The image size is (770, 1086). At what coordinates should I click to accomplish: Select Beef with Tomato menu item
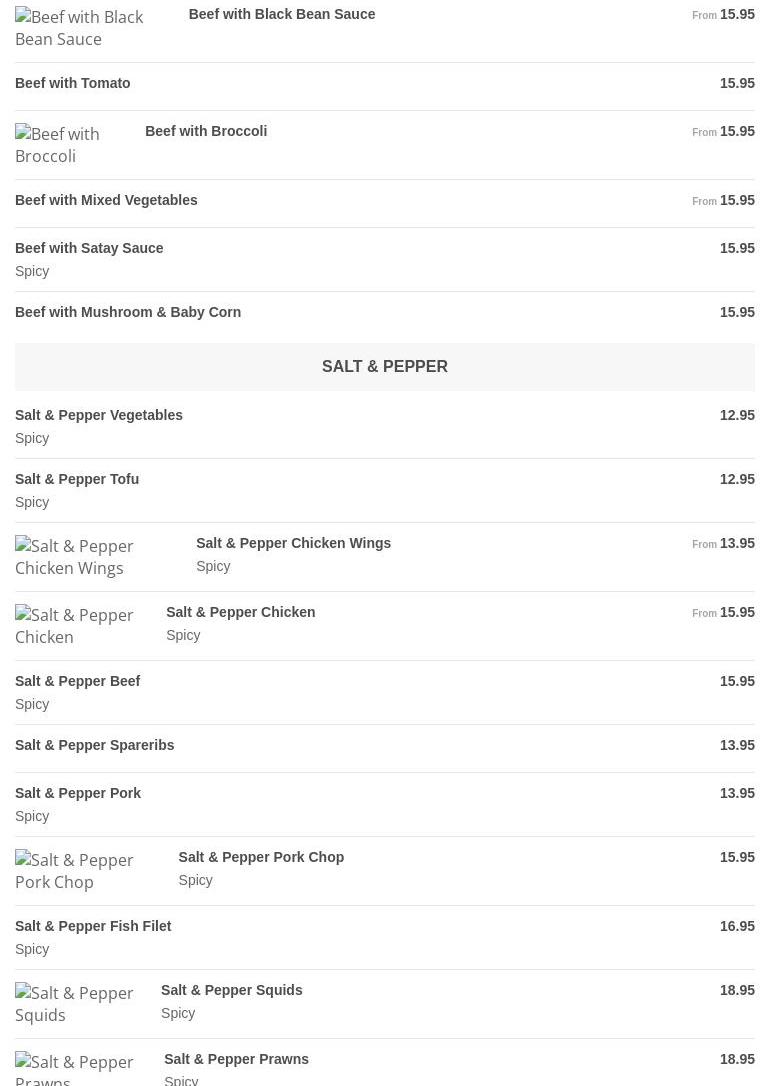pyautogui.click(x=385, y=87)
